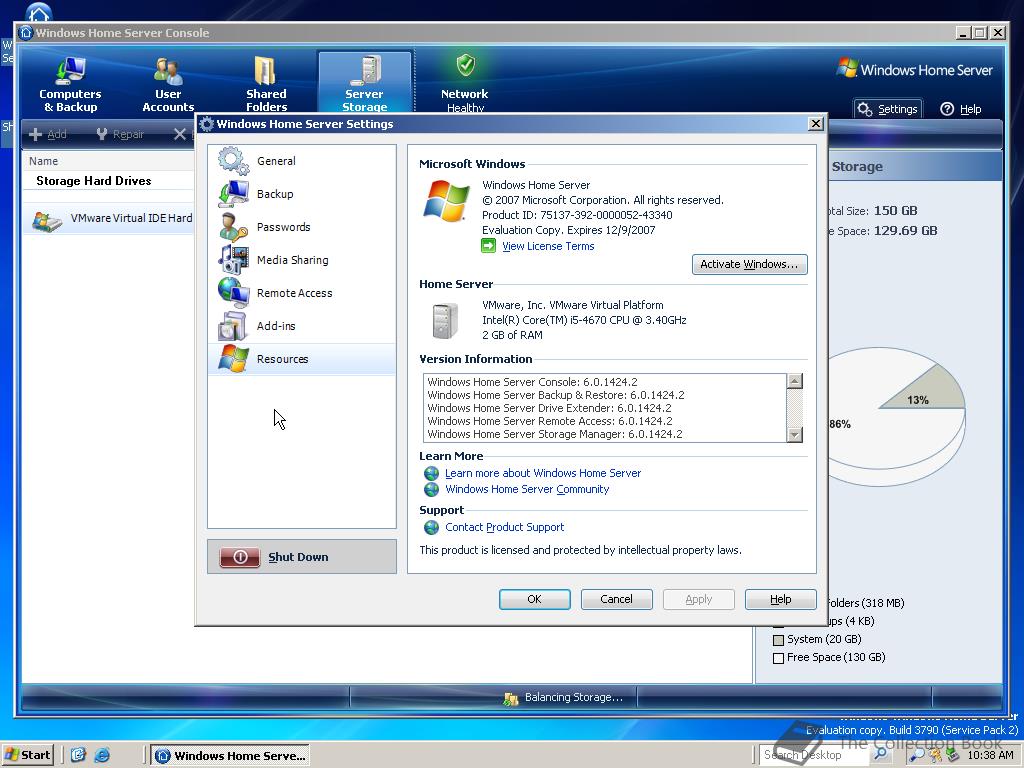Screen dimensions: 1024x768
Task: Launch Internet Explorer from Quick Launch
Action: pyautogui.click(x=102, y=755)
